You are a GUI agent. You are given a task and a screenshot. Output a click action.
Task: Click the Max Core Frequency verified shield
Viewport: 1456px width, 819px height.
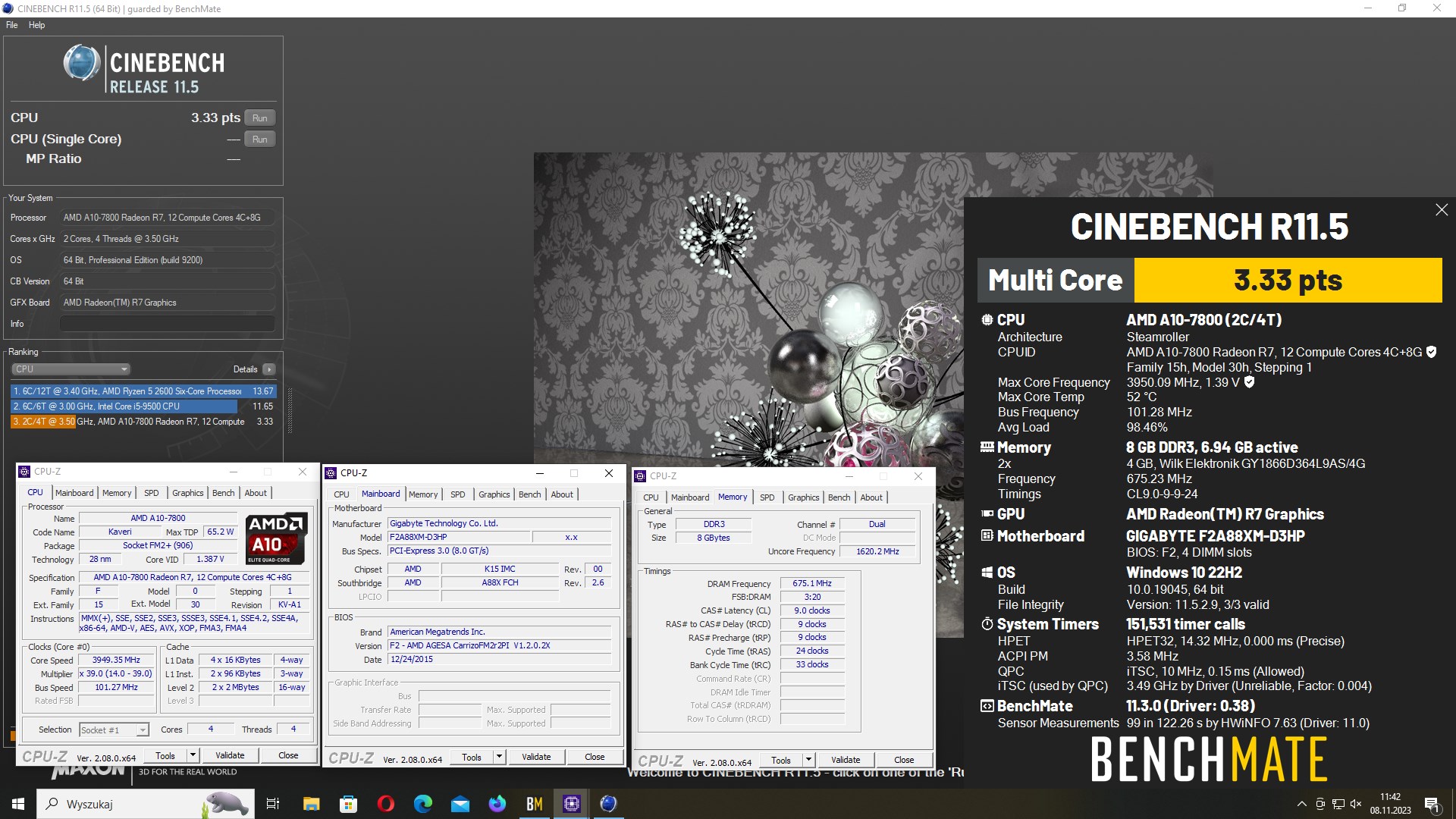1249,382
